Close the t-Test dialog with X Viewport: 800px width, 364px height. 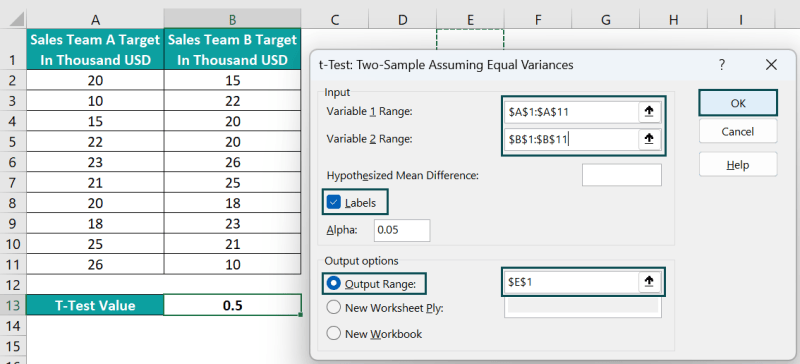(771, 65)
